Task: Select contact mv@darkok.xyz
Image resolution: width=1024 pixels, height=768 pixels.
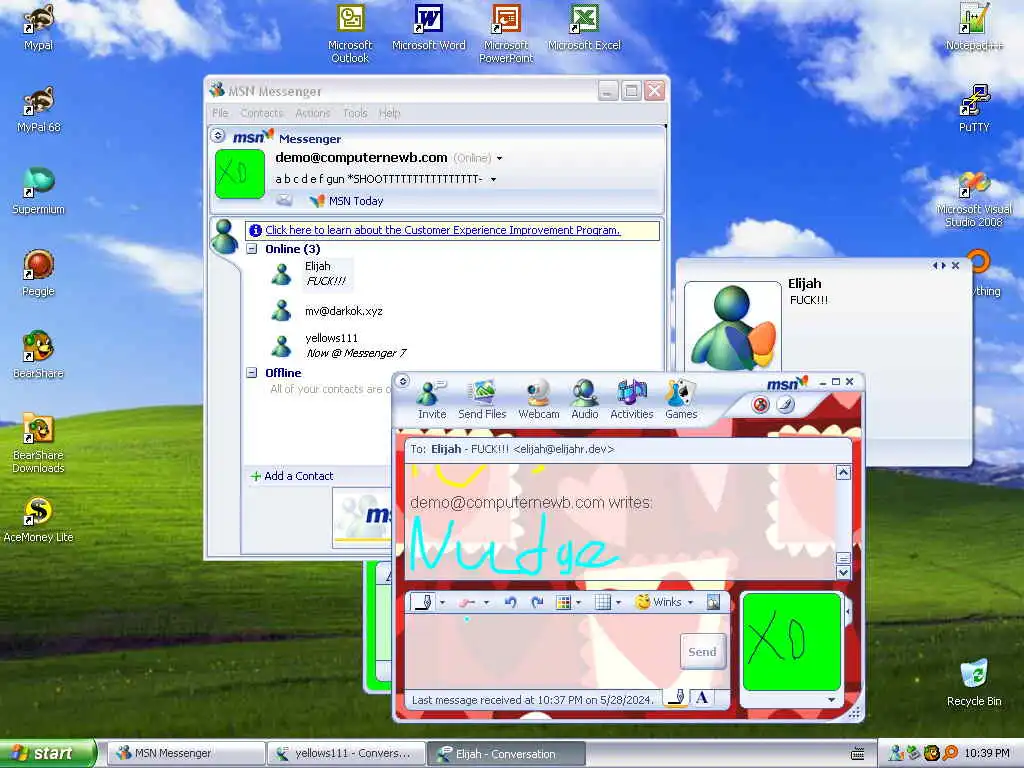Action: [x=344, y=311]
